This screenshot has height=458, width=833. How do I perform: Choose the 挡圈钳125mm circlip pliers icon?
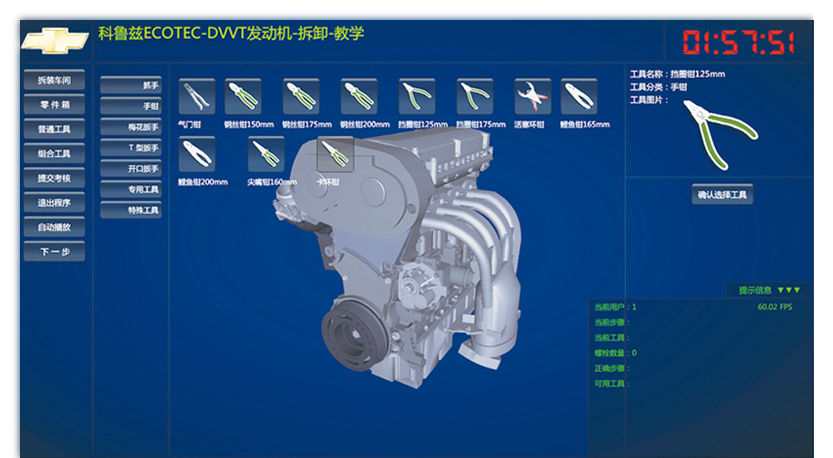(x=417, y=97)
